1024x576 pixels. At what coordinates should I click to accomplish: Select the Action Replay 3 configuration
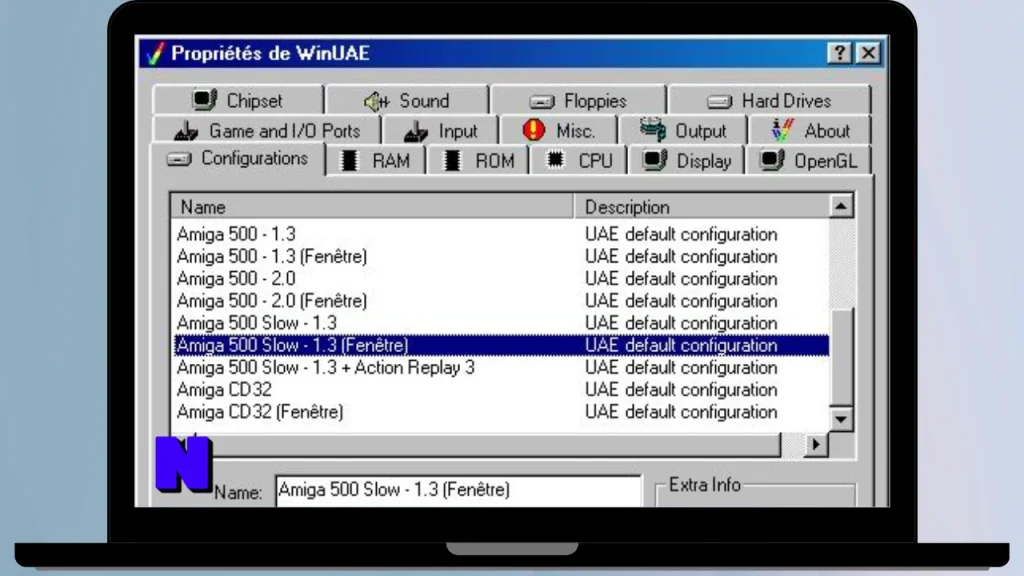pos(501,367)
